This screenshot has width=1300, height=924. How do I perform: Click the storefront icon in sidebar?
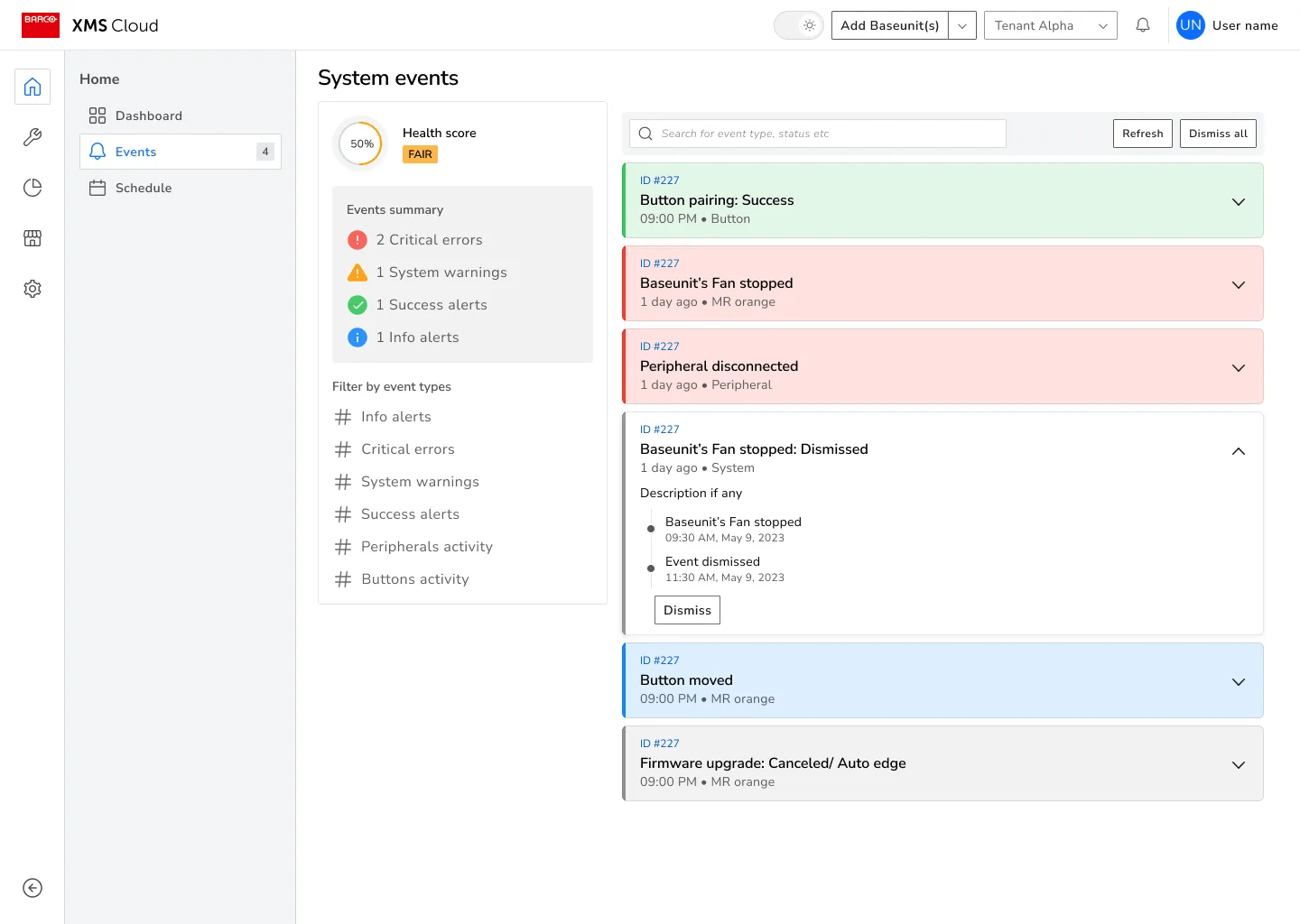coord(32,238)
